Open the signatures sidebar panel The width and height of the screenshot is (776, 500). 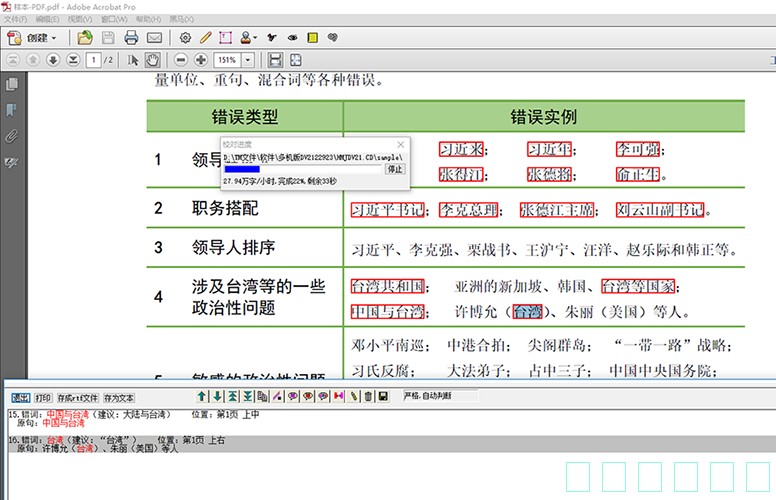coord(12,162)
